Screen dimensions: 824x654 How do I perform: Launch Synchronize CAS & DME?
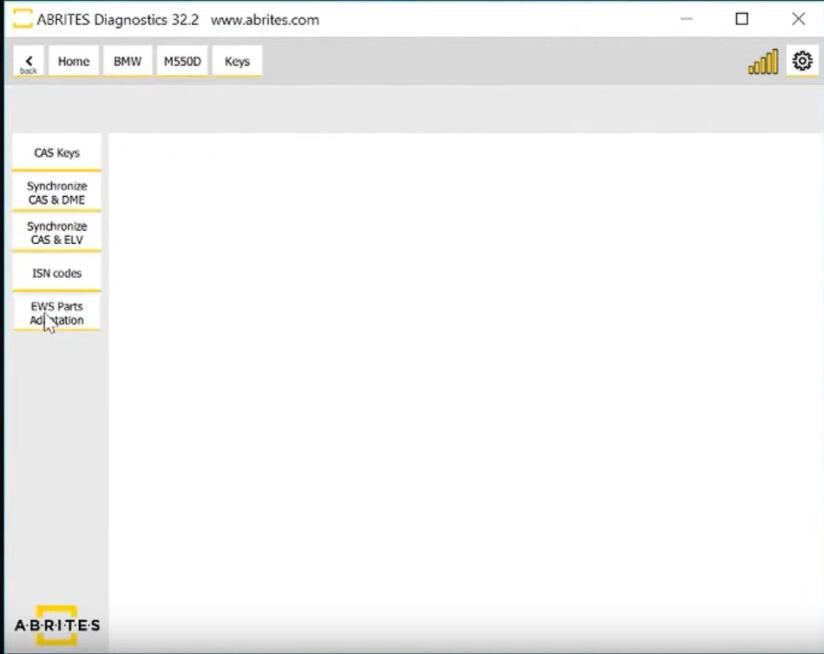pyautogui.click(x=57, y=193)
